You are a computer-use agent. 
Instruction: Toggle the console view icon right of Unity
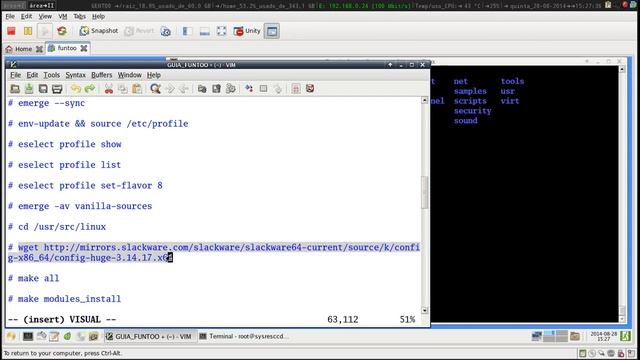[x=272, y=31]
